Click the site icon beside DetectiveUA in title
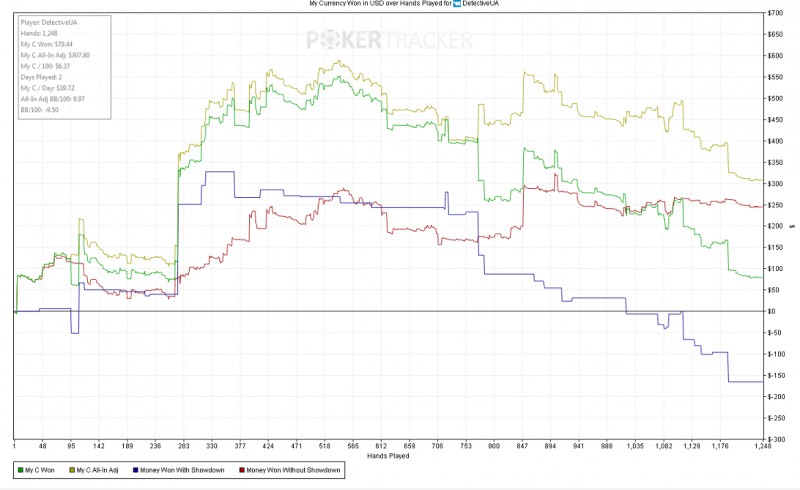This screenshot has height=490, width=800. pyautogui.click(x=457, y=4)
